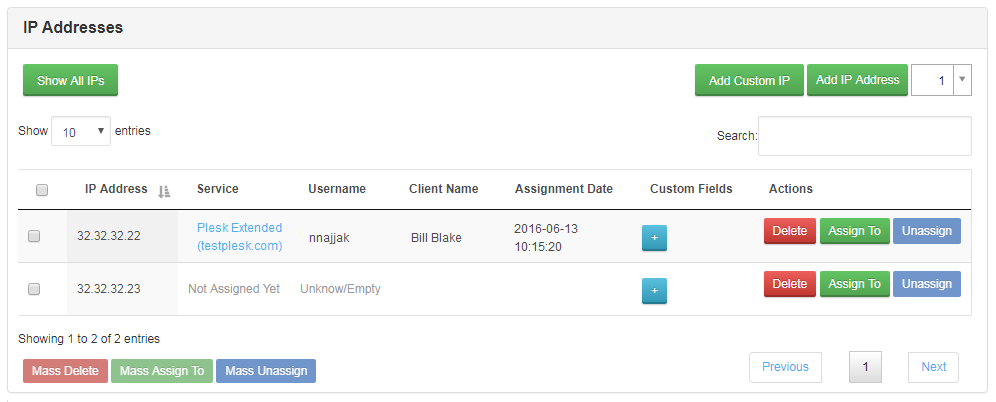
Task: Click the Actions column header
Action: [x=790, y=189]
